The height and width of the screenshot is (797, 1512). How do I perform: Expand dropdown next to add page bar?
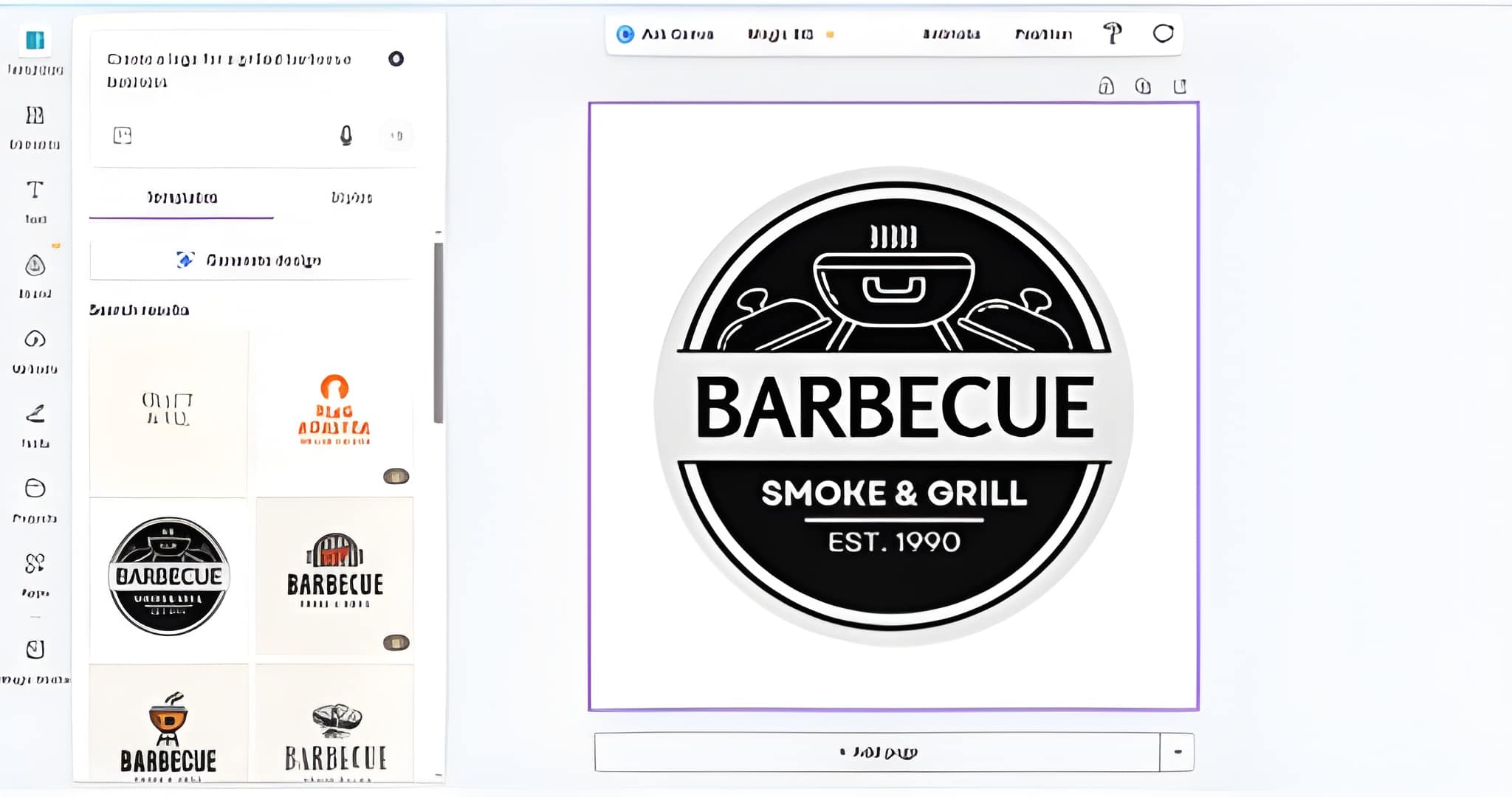click(1177, 752)
